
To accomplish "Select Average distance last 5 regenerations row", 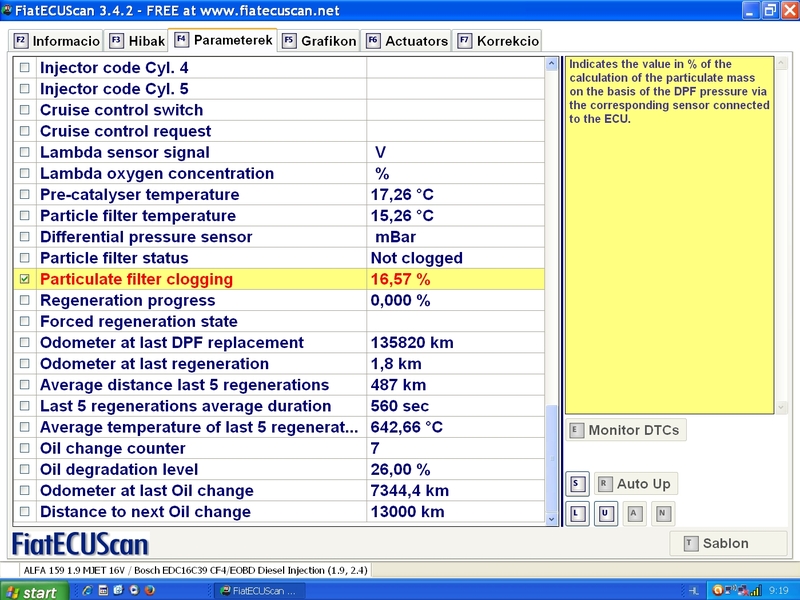I will coord(279,385).
